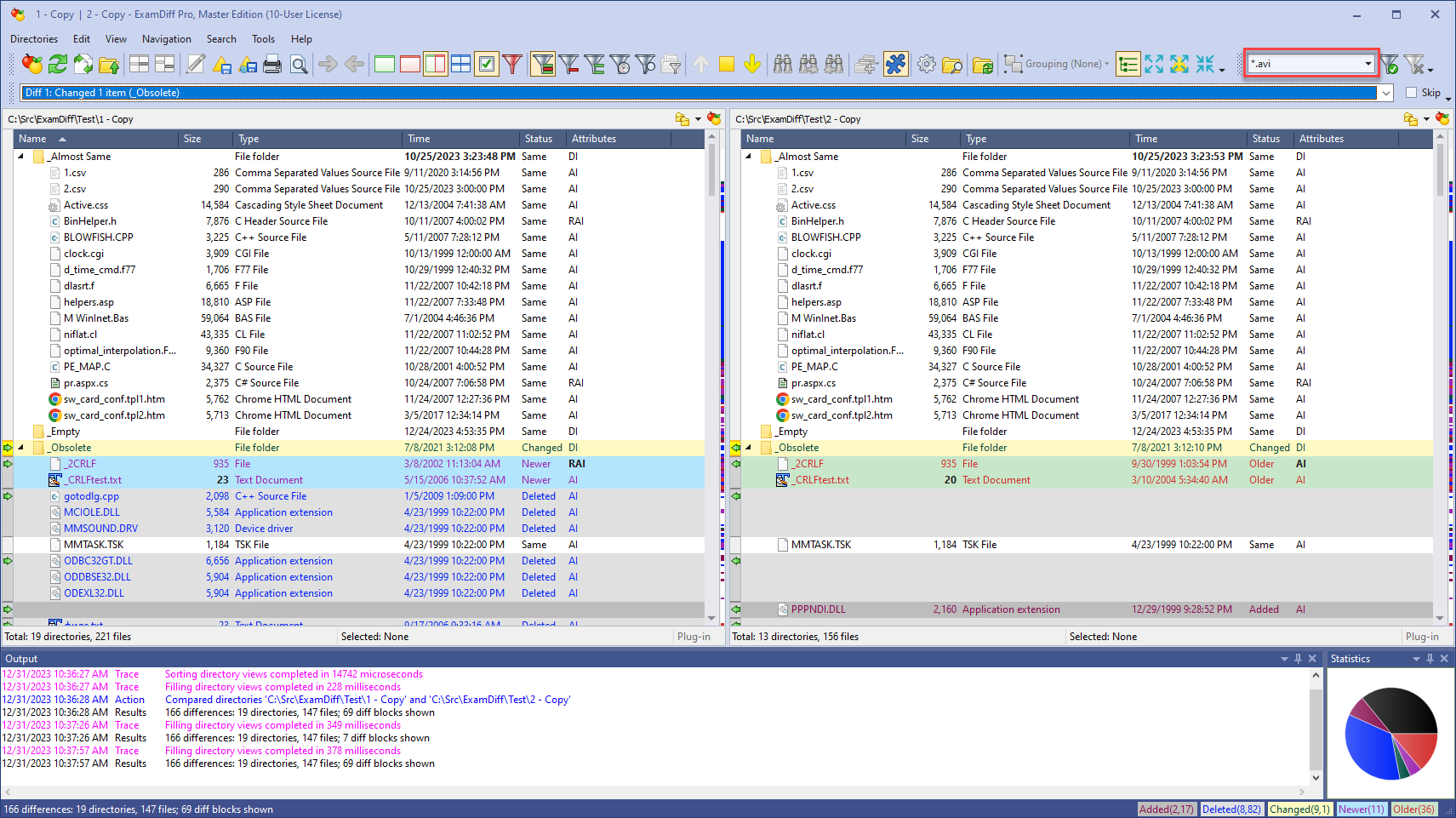
Task: Toggle the highlighted funnel filter button
Action: (543, 64)
